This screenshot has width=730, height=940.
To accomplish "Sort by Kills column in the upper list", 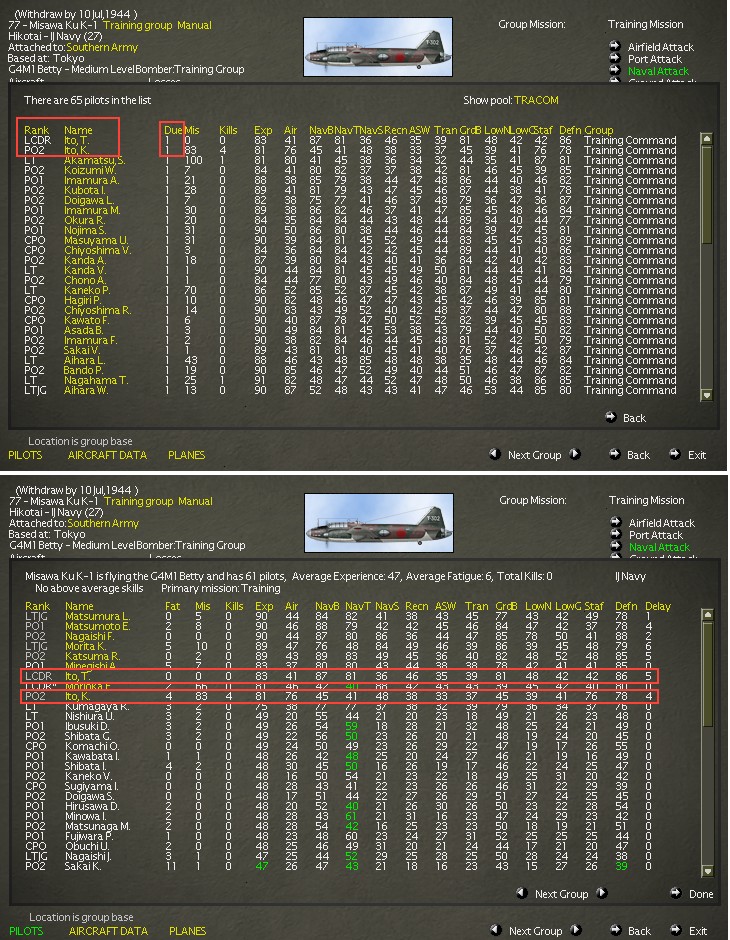I will tap(228, 130).
